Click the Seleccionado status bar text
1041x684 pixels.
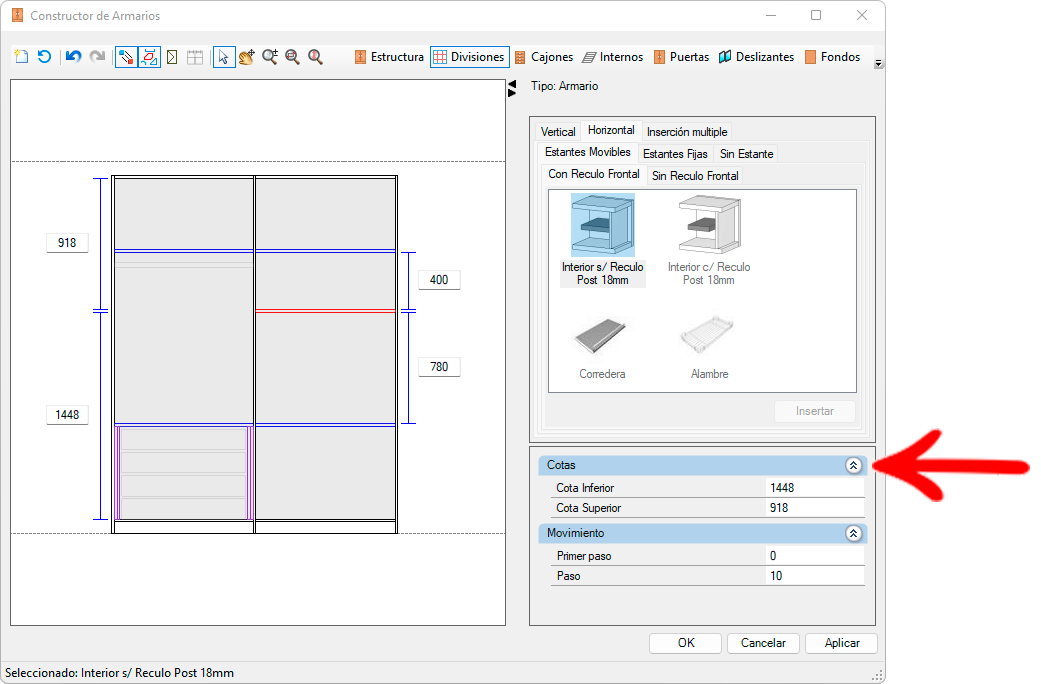coord(120,673)
